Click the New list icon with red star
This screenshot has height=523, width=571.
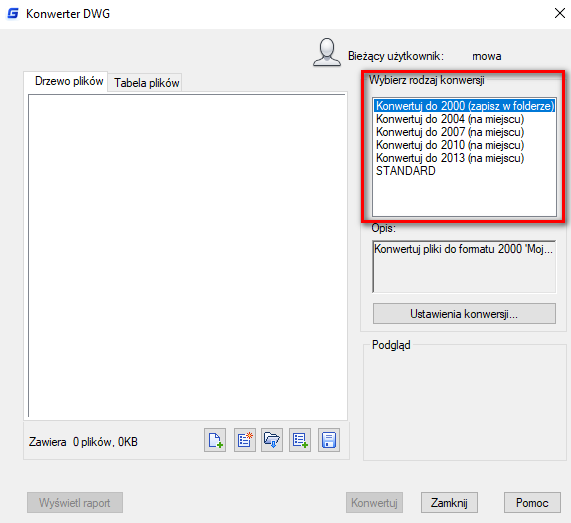[x=244, y=440]
